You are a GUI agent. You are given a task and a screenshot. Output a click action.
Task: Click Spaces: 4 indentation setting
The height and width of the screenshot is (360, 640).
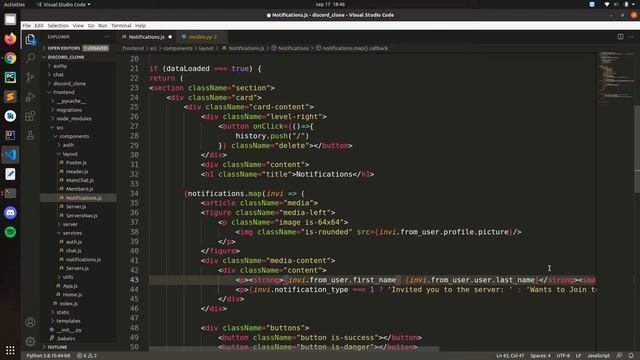pyautogui.click(x=540, y=356)
